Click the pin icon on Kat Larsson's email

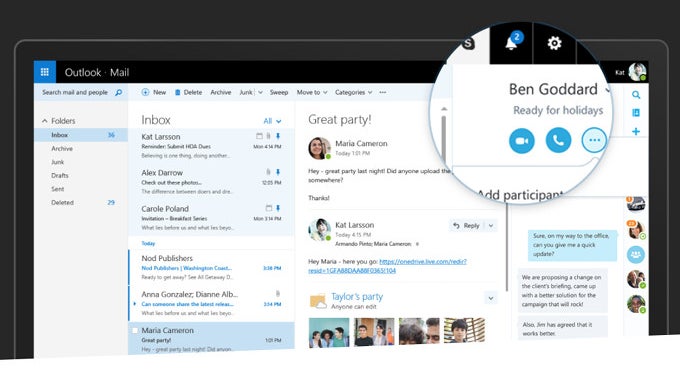point(278,136)
